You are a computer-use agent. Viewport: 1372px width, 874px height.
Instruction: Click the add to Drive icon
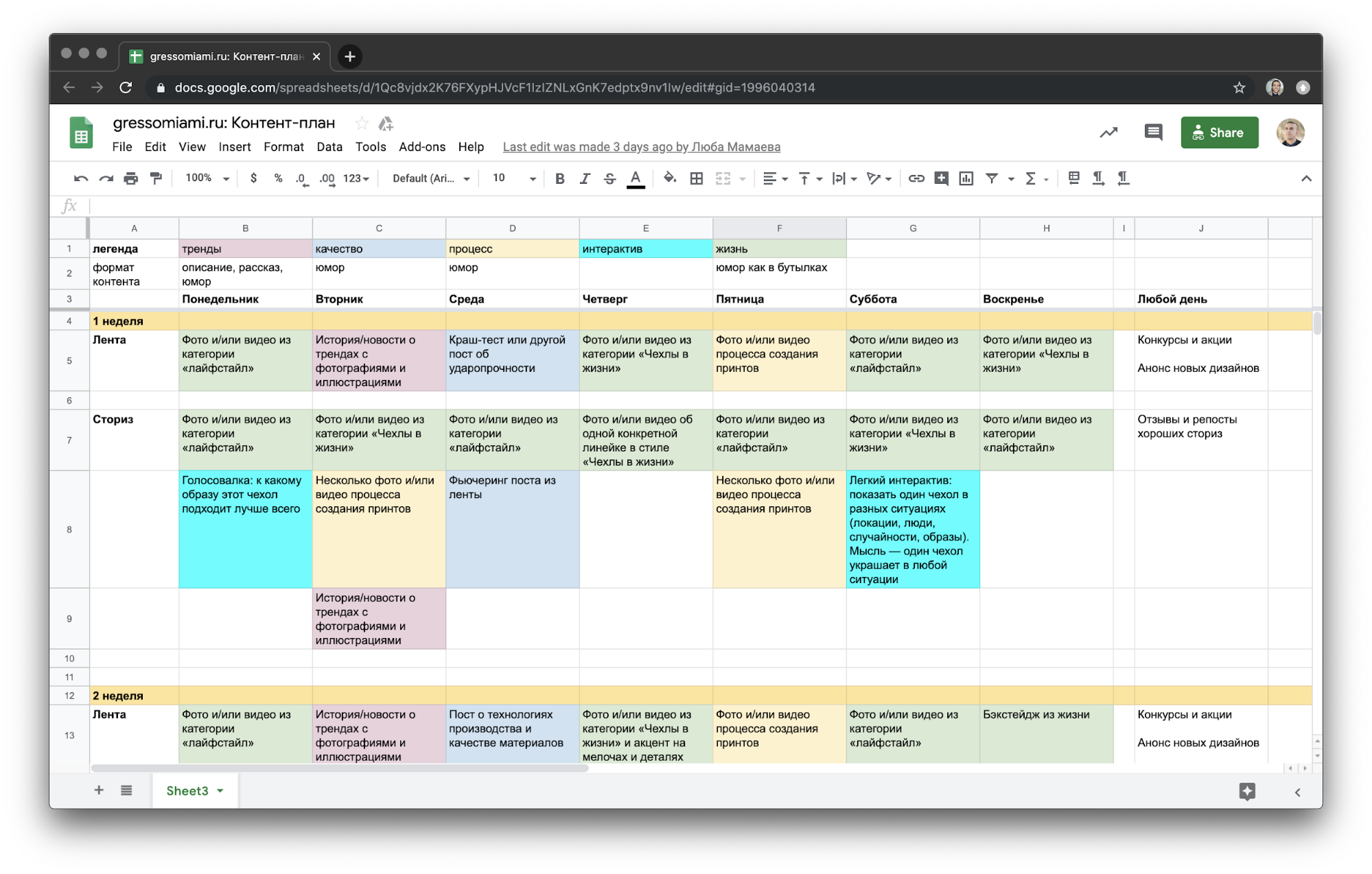point(386,123)
